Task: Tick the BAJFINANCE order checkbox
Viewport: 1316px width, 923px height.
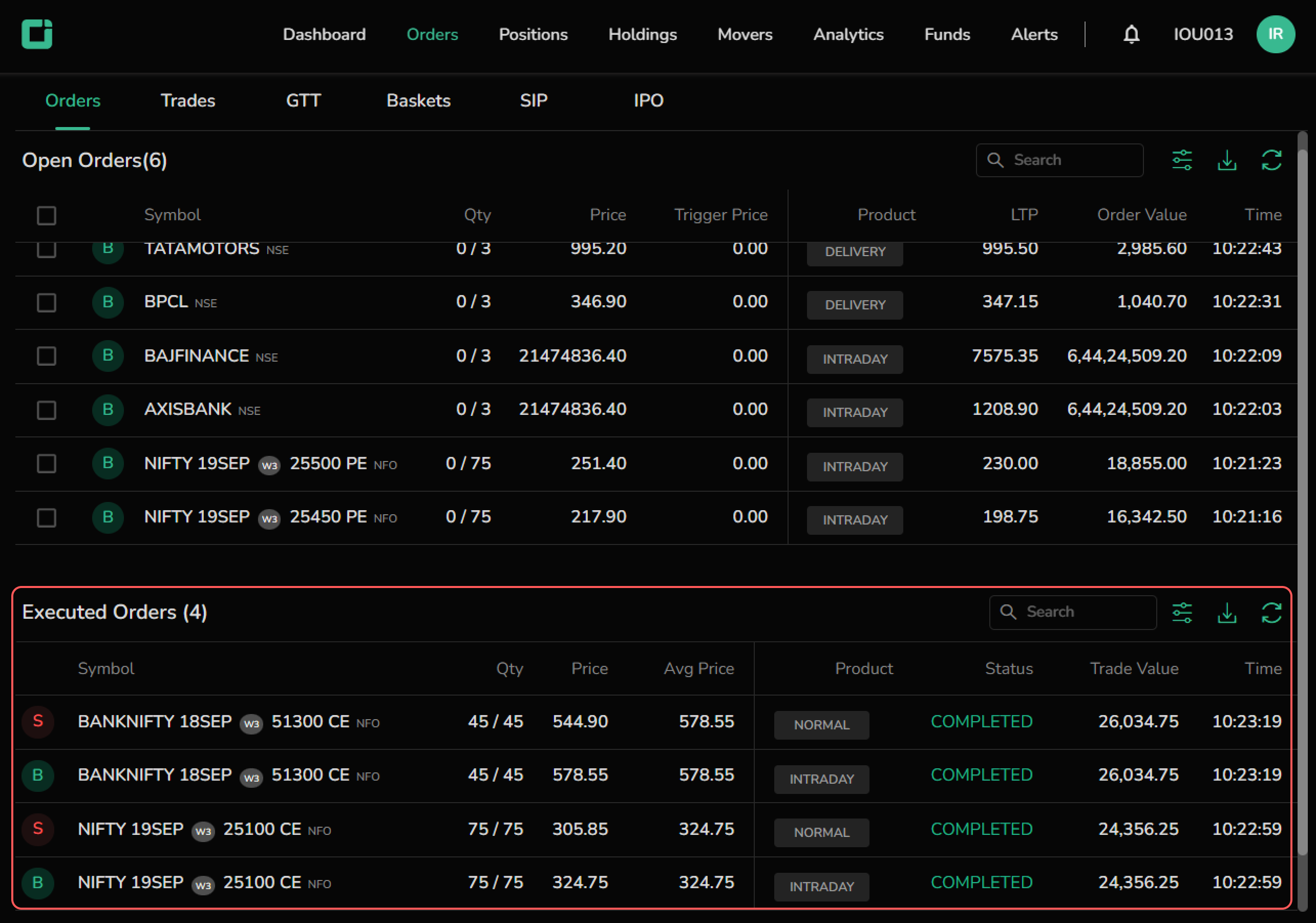Action: click(47, 356)
